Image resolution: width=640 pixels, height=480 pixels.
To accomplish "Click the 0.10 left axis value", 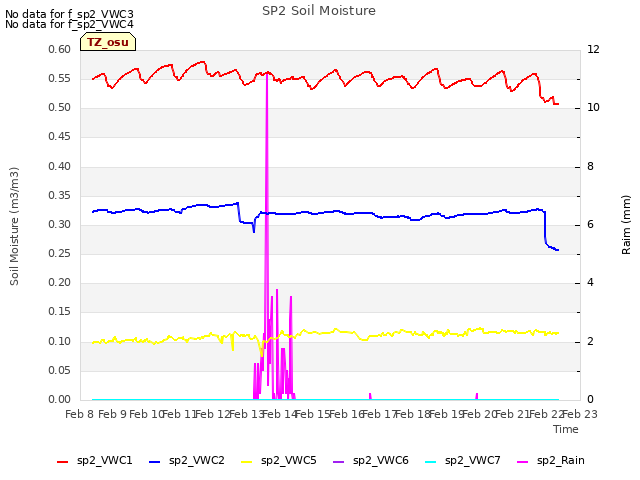I will (60, 341).
